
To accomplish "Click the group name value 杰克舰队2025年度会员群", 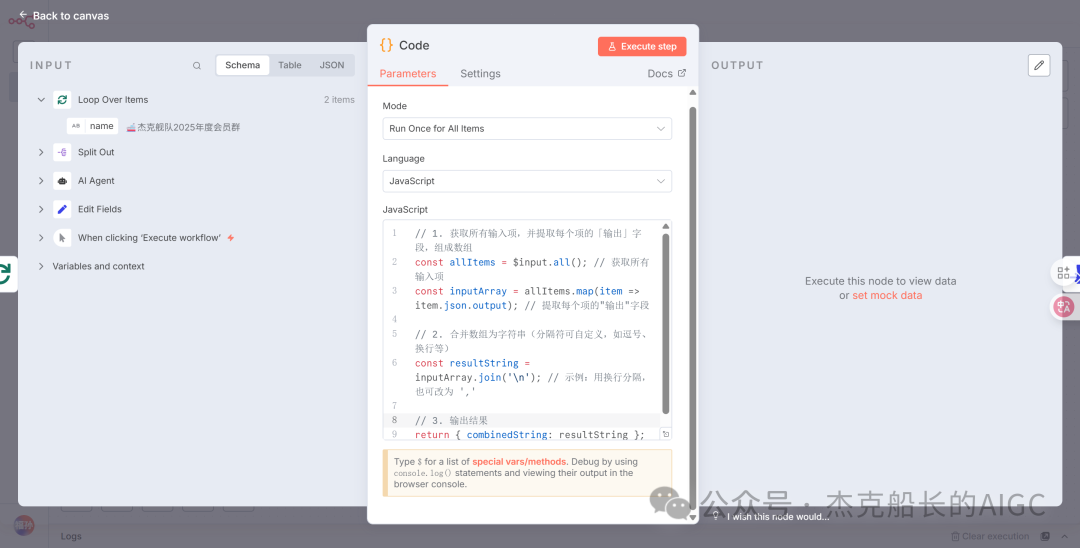I will (x=183, y=127).
